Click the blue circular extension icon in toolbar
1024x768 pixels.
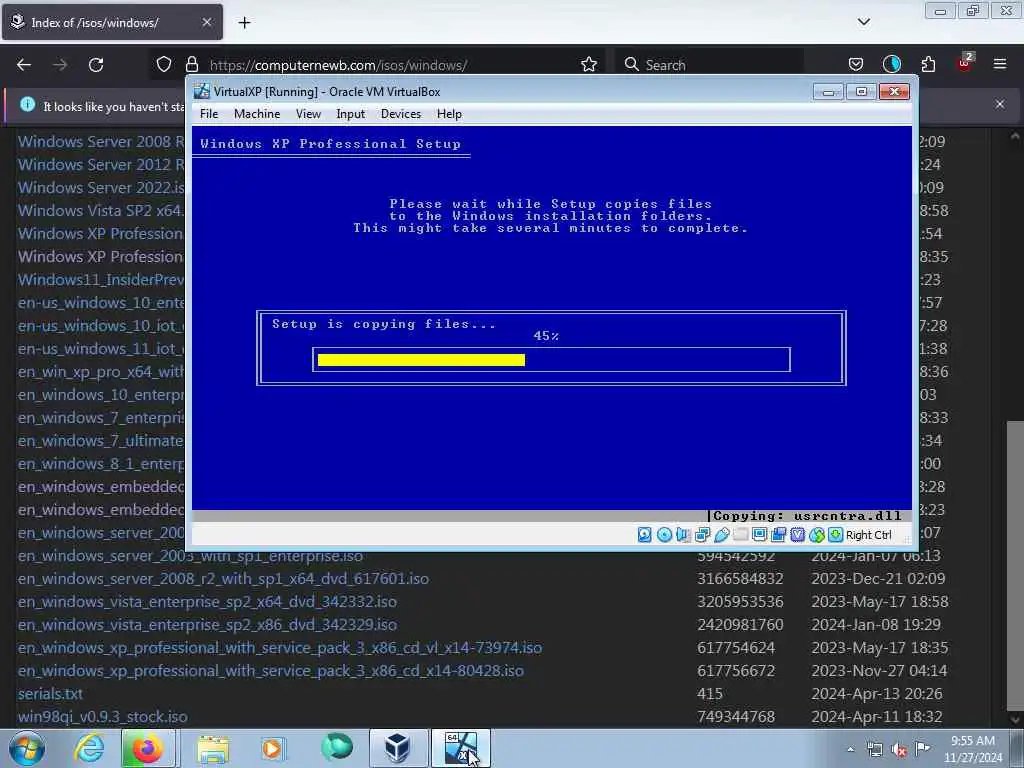tap(891, 64)
